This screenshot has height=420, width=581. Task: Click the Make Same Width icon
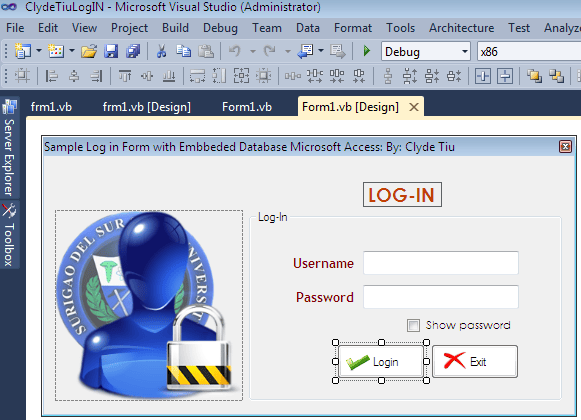(x=197, y=76)
